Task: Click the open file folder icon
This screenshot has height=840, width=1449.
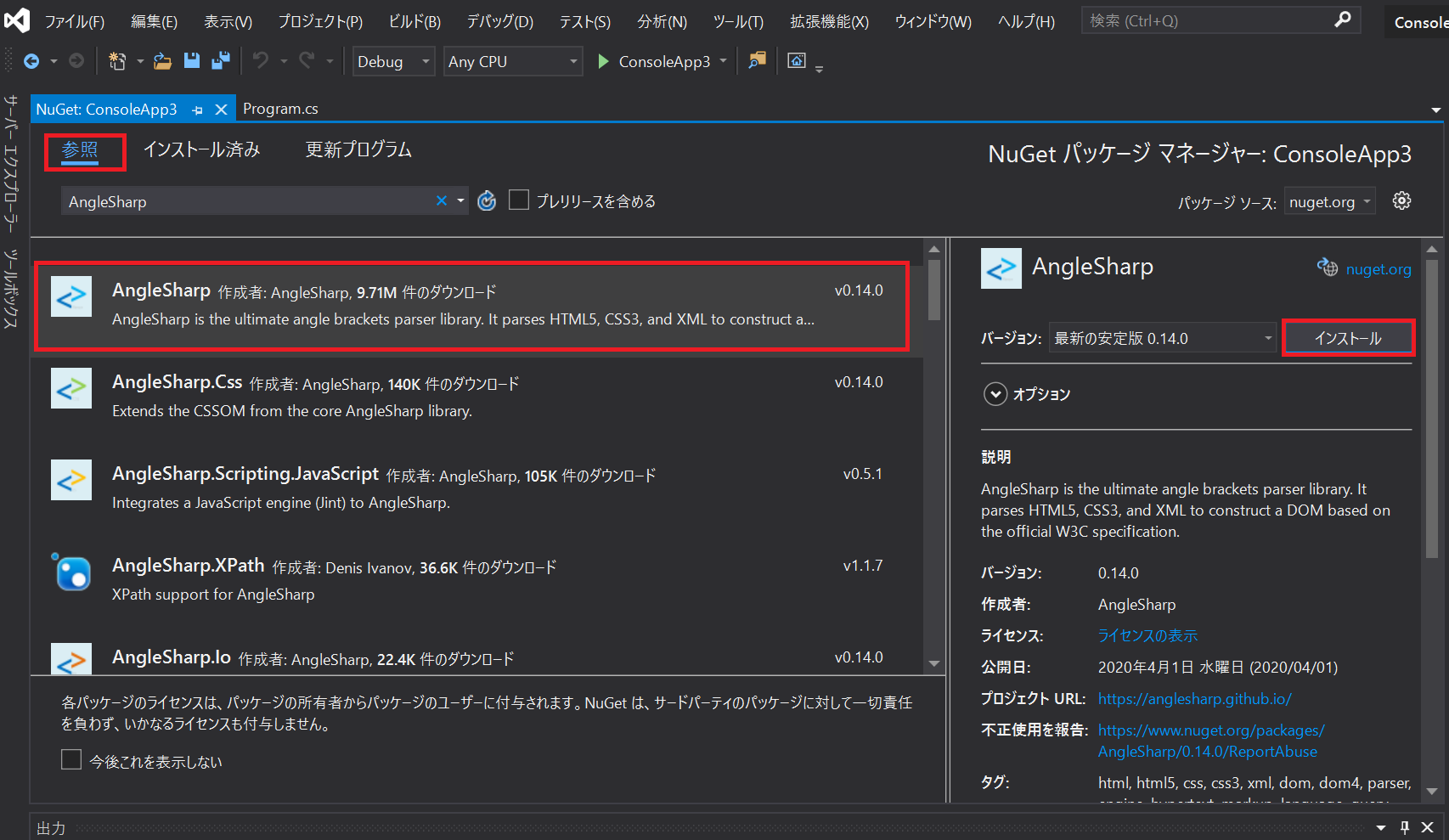Action: coord(162,61)
